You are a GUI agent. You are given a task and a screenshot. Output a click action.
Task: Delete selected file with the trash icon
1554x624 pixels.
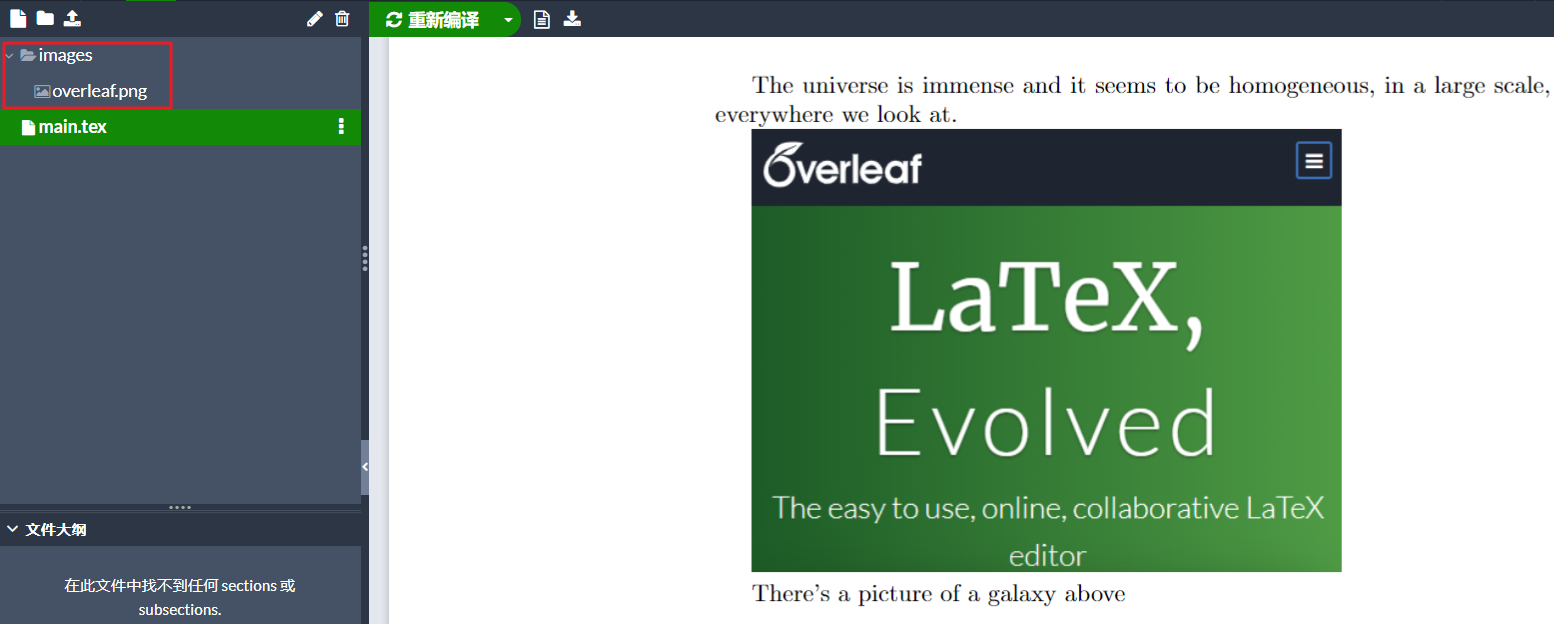click(x=342, y=18)
